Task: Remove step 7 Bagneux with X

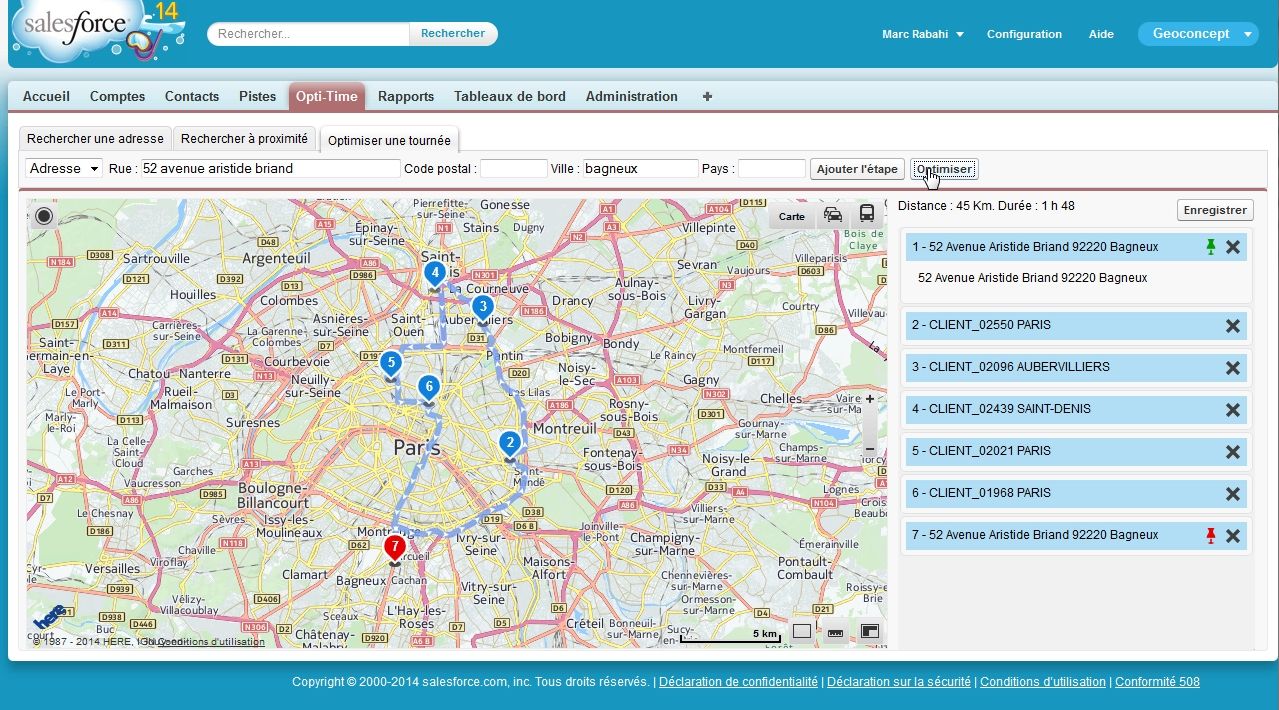Action: (1233, 536)
